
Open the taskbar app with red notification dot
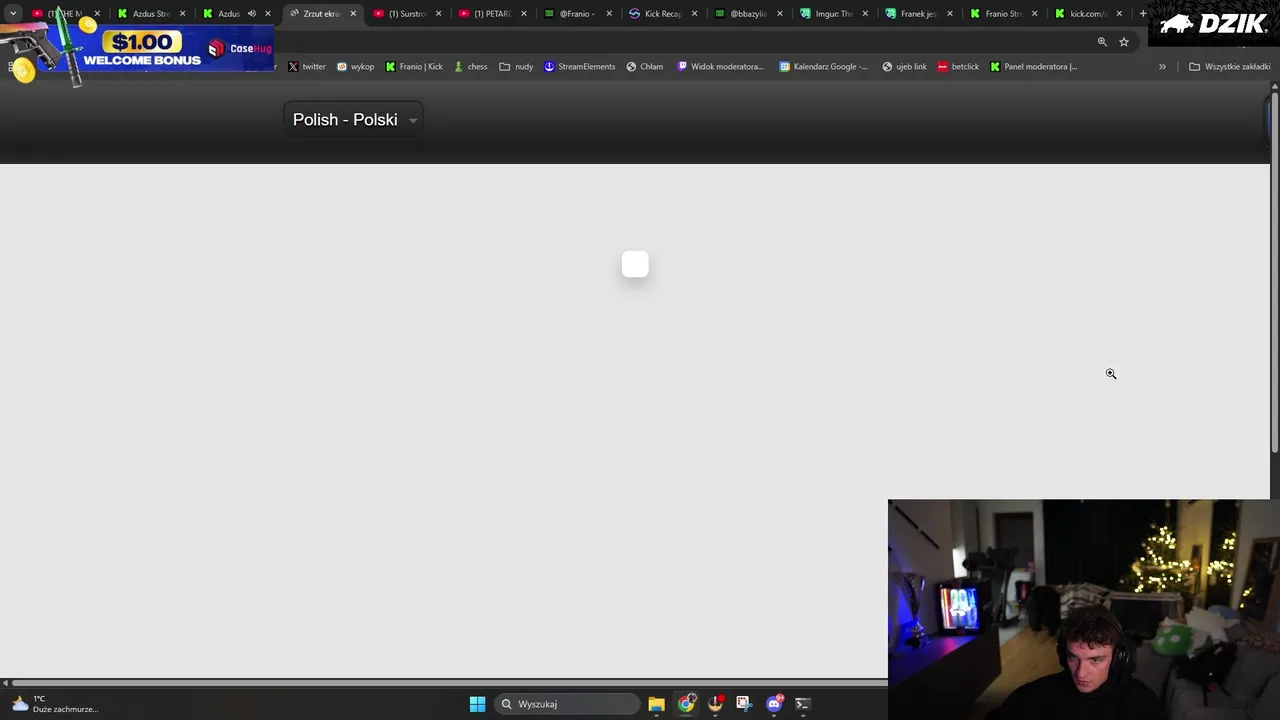tap(715, 704)
